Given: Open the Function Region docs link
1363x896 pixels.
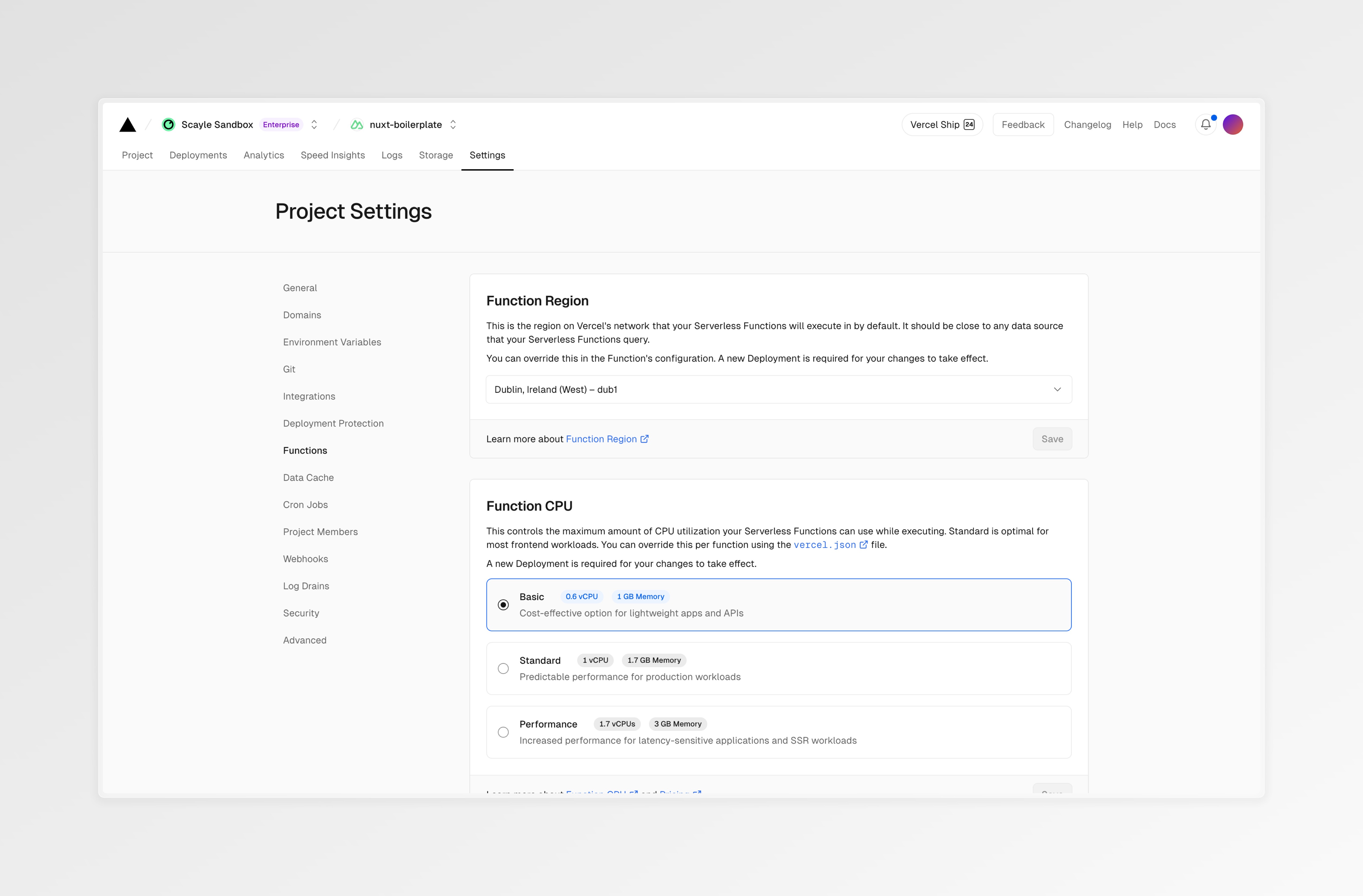Looking at the screenshot, I should pos(601,439).
